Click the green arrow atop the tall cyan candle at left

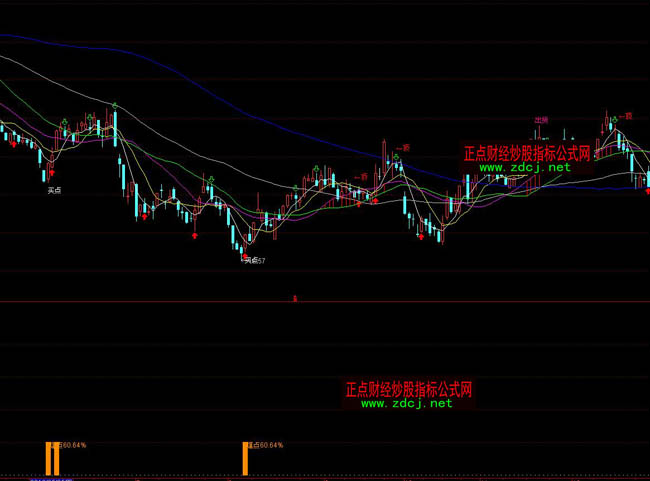115,105
